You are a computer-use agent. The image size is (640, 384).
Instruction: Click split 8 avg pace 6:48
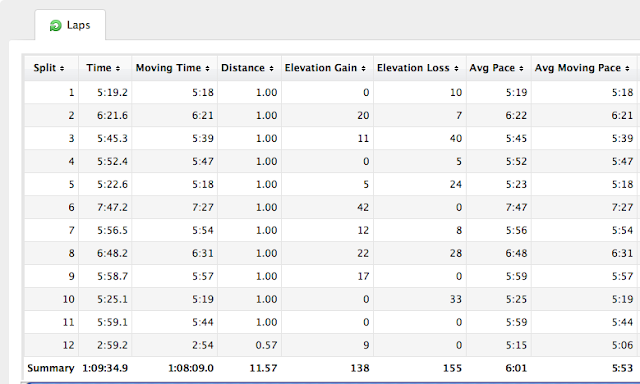[516, 253]
